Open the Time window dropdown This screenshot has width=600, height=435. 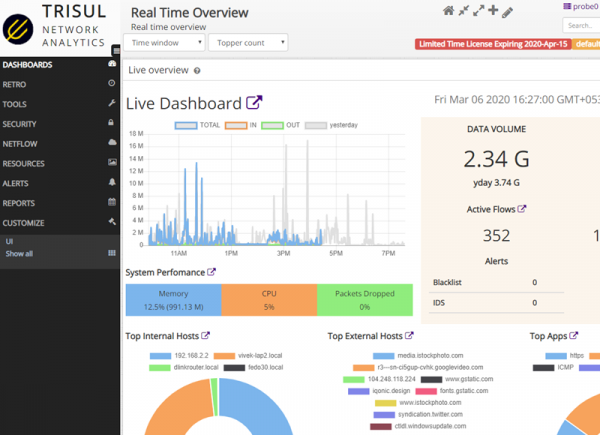[x=164, y=43]
